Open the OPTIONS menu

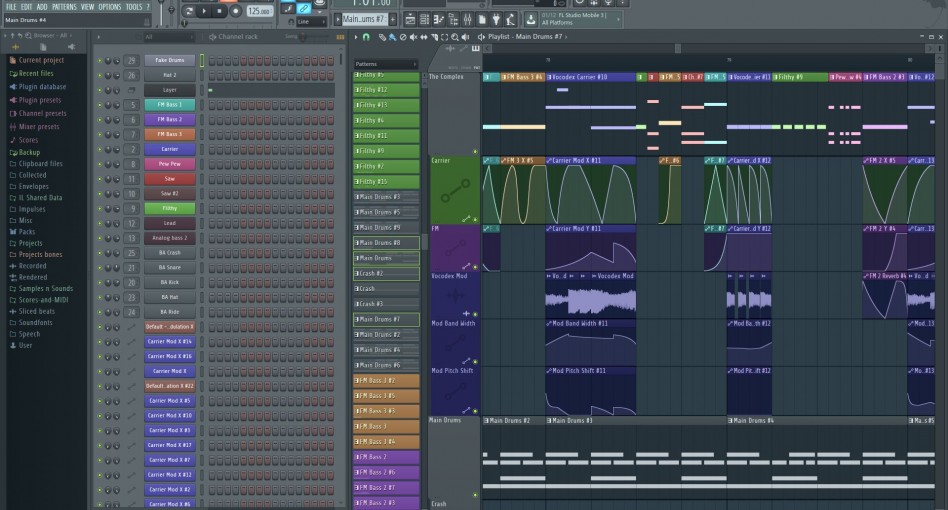[x=109, y=7]
